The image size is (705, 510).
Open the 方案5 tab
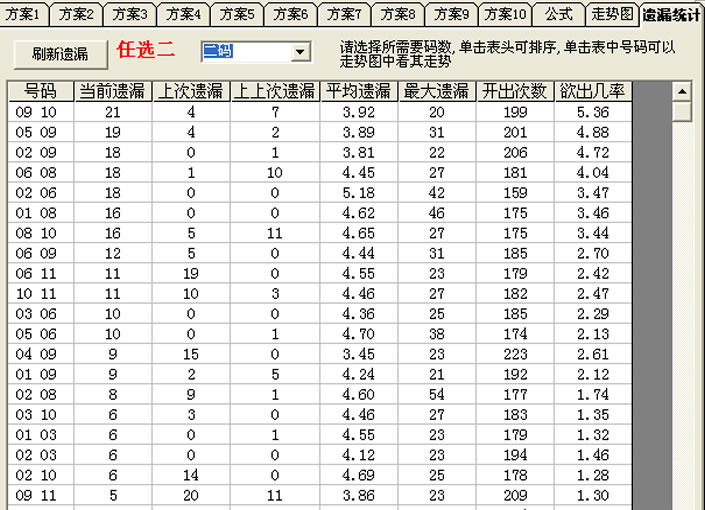pyautogui.click(x=237, y=14)
